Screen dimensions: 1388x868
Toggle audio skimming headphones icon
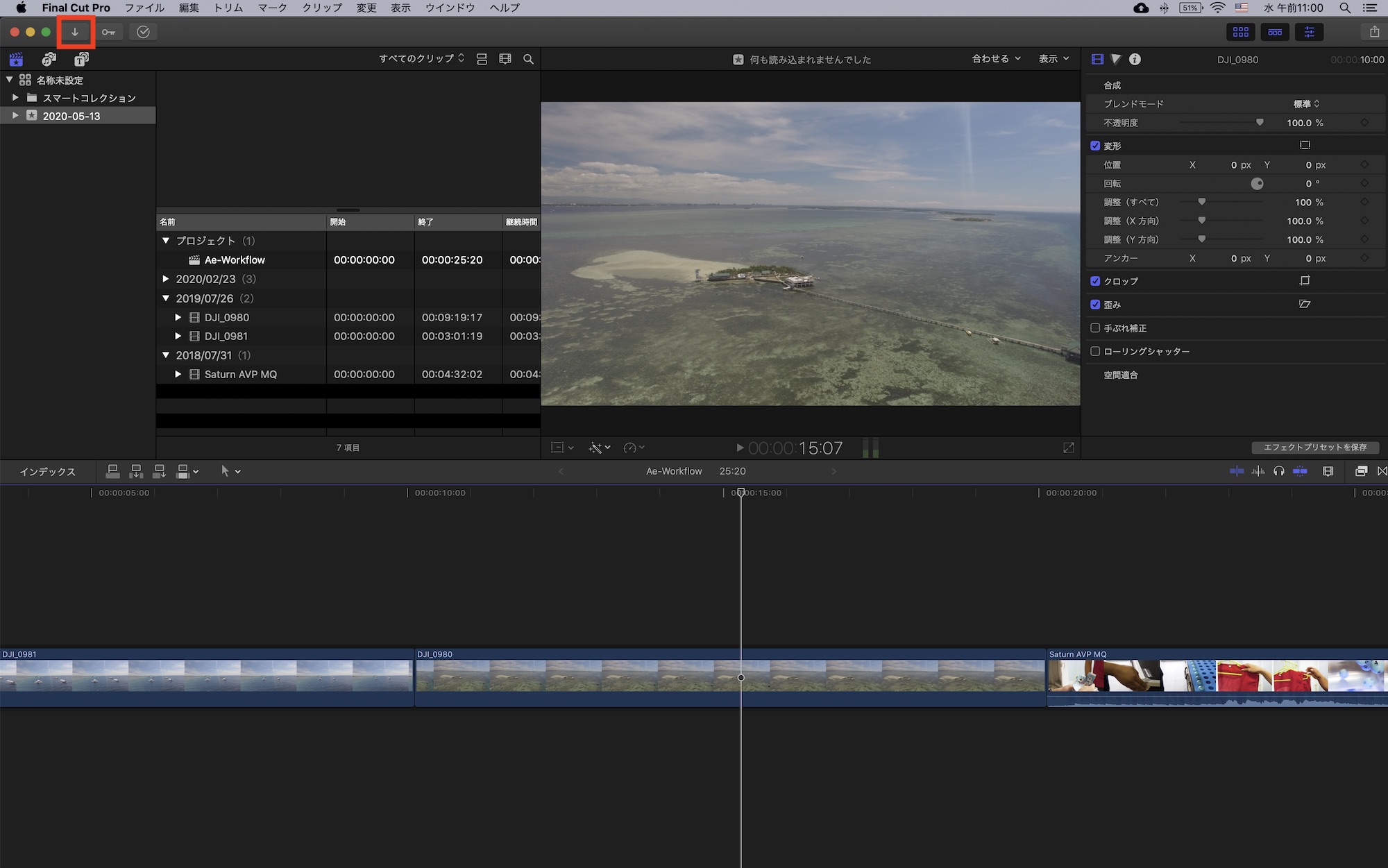[x=1278, y=471]
